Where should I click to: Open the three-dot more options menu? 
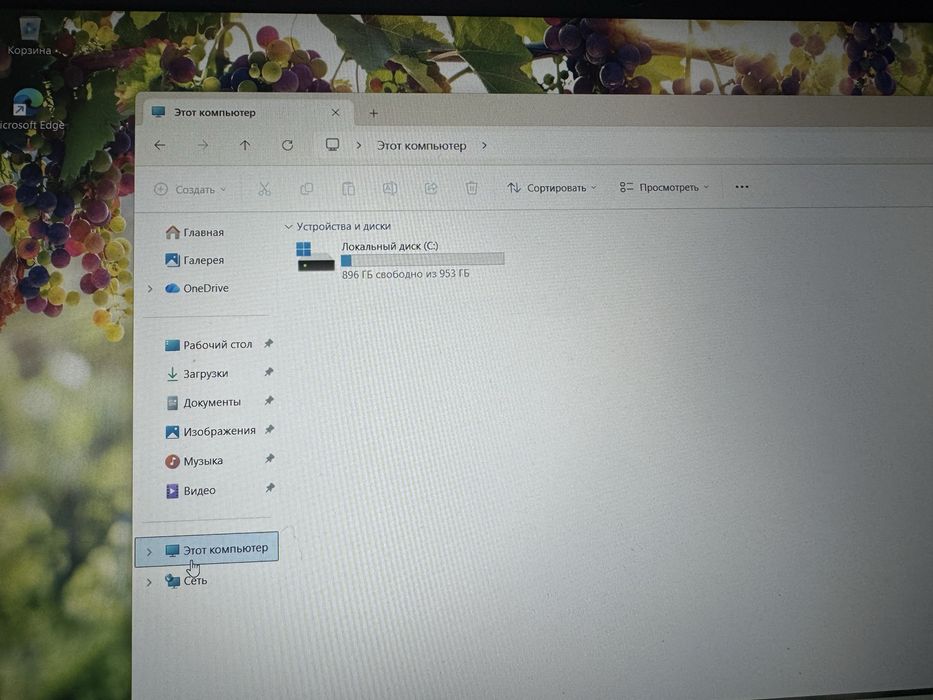(741, 187)
